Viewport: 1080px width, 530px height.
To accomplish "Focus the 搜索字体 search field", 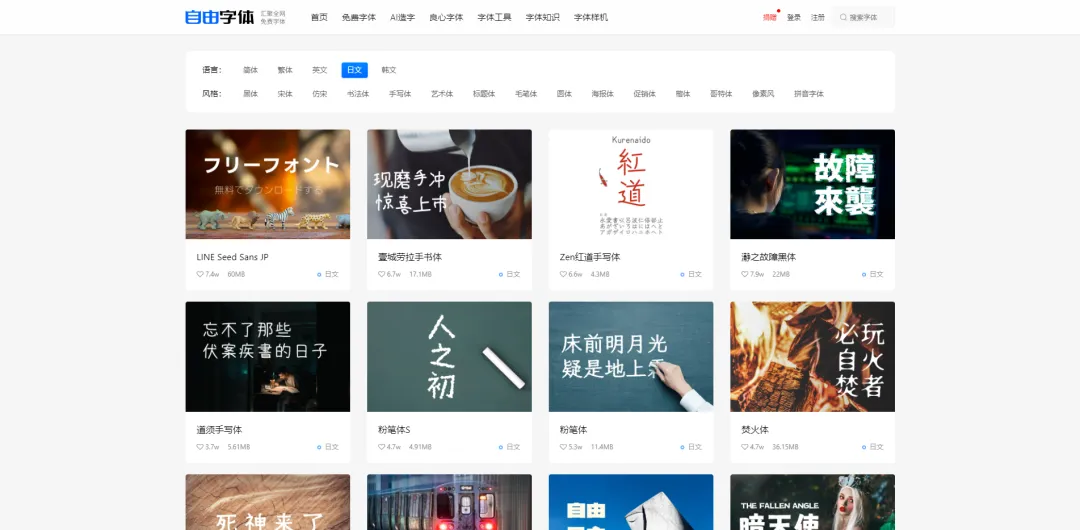I will coord(863,17).
